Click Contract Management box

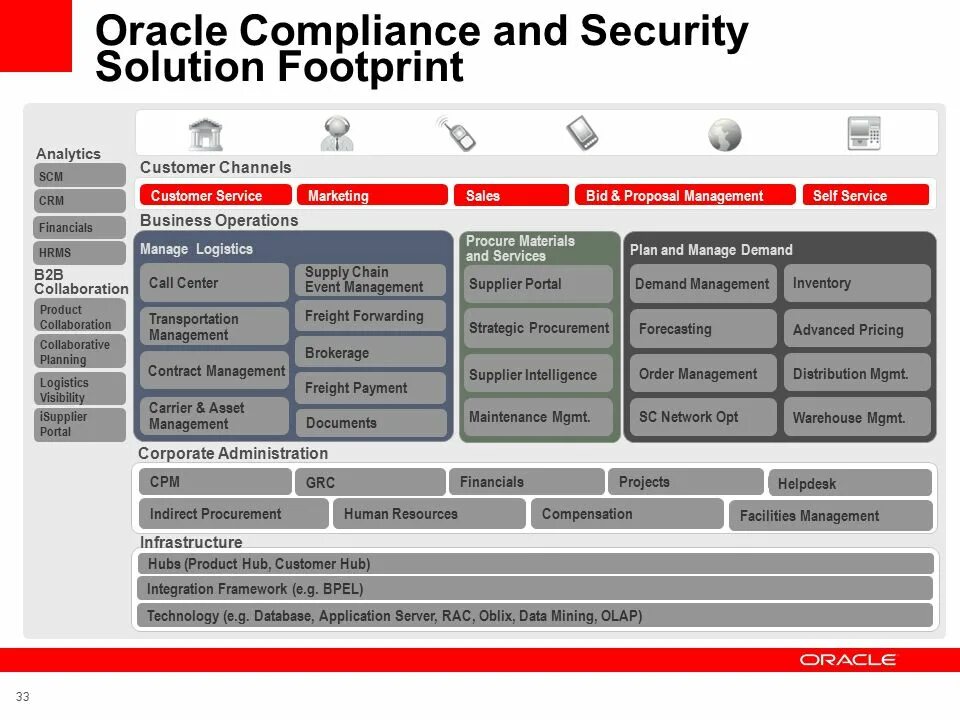(x=214, y=370)
